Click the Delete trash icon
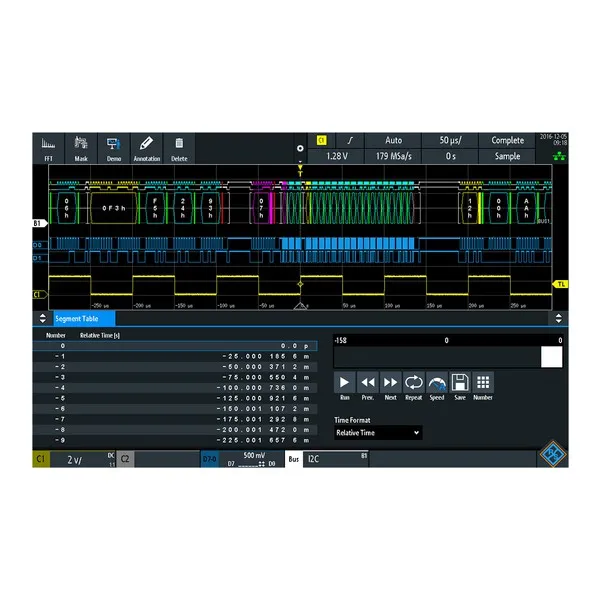 pos(179,148)
